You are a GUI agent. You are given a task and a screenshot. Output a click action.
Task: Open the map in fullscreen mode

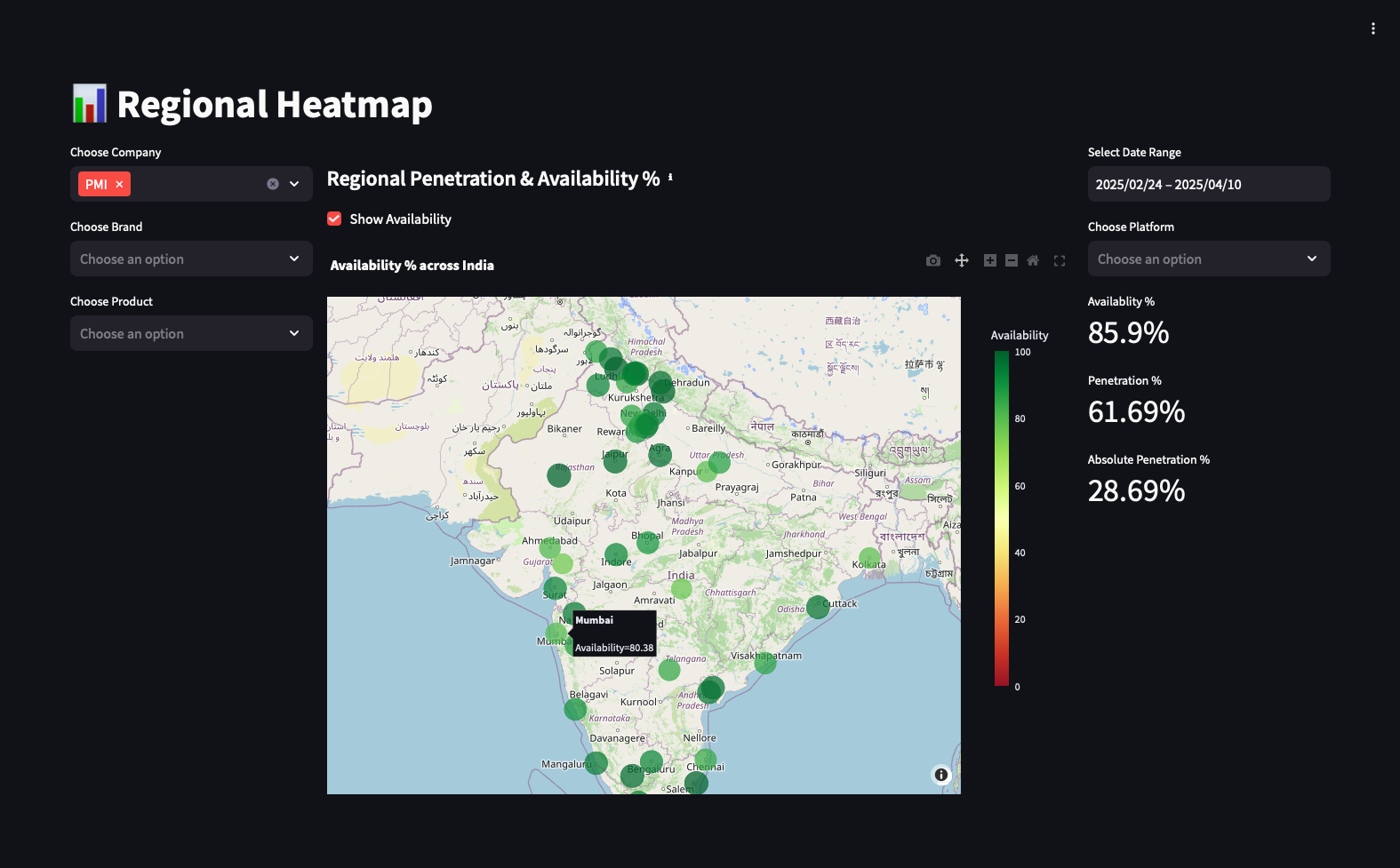coord(1059,260)
